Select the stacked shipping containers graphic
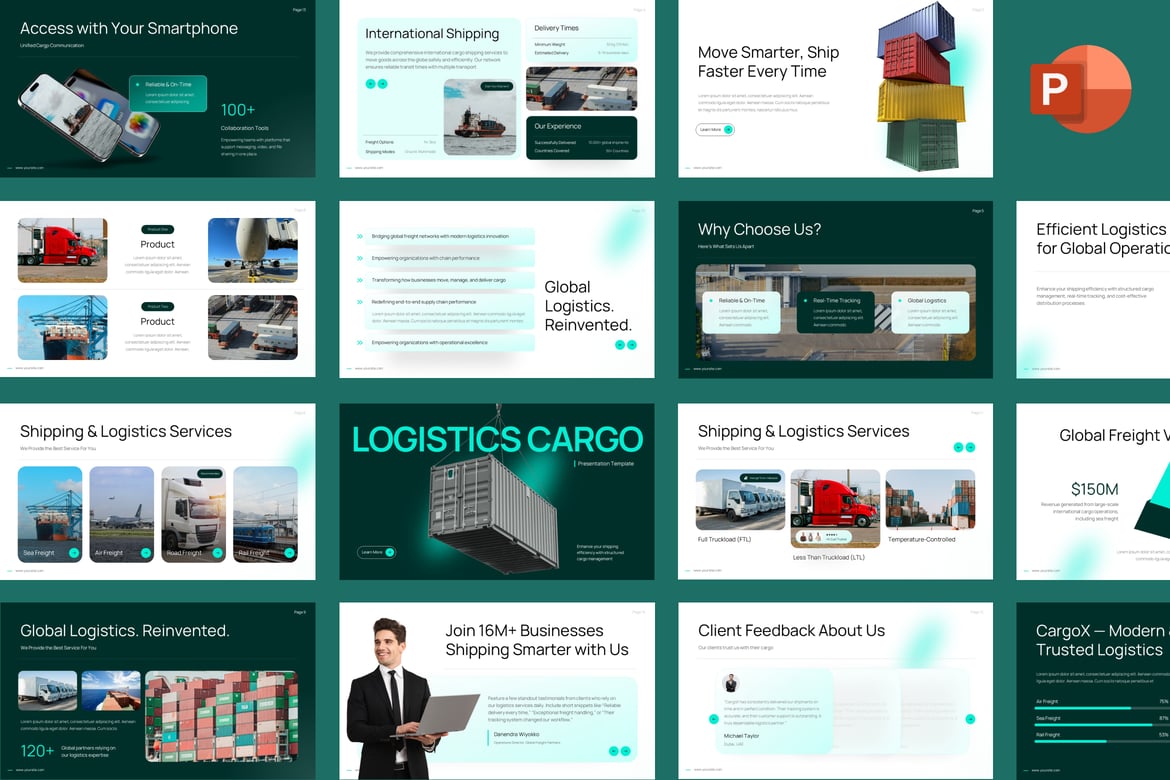Screen dimensions: 1170x780 point(923,86)
